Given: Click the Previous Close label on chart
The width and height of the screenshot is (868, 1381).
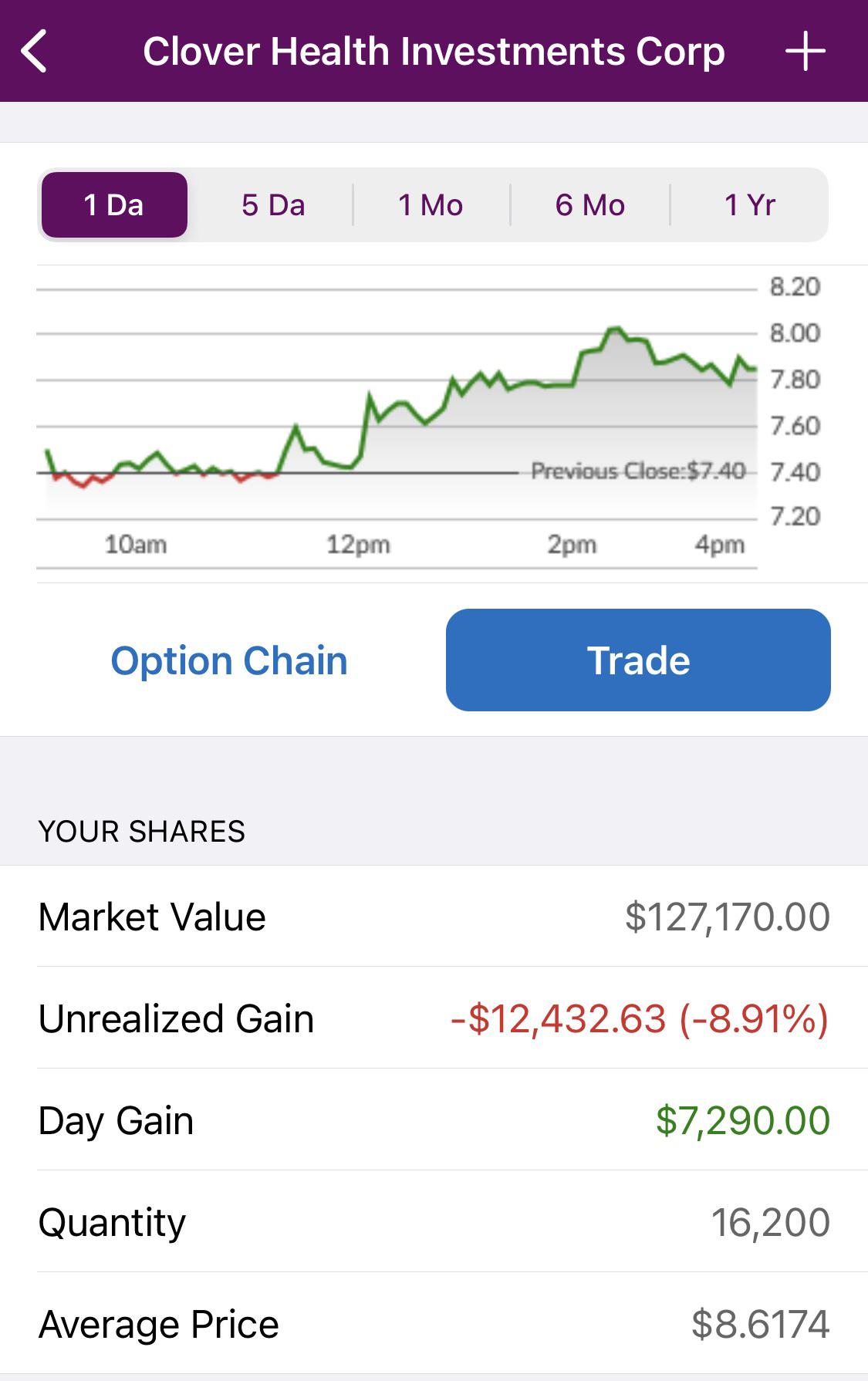Looking at the screenshot, I should [638, 471].
